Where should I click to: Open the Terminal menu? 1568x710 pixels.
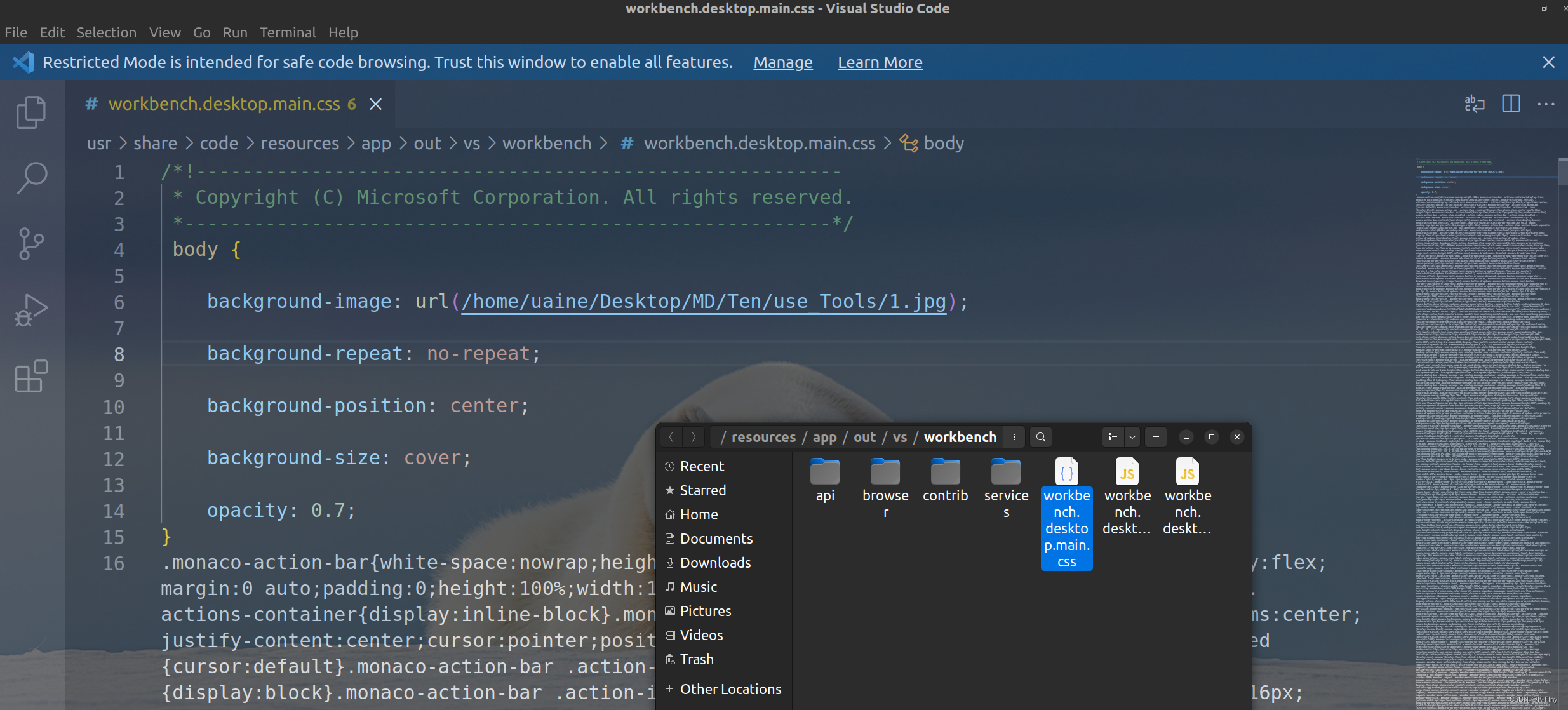287,32
